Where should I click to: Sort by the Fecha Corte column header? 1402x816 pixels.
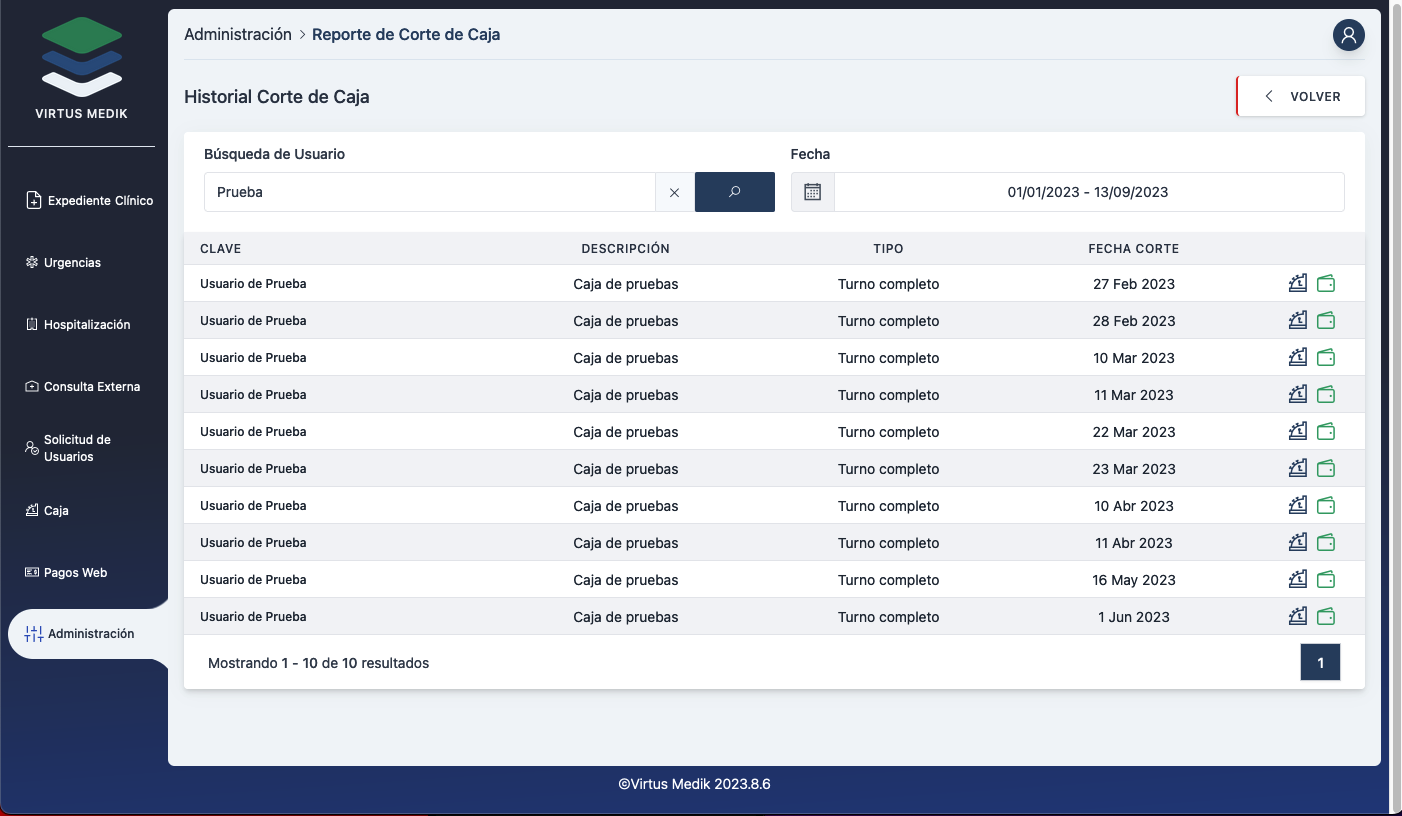[x=1133, y=249]
